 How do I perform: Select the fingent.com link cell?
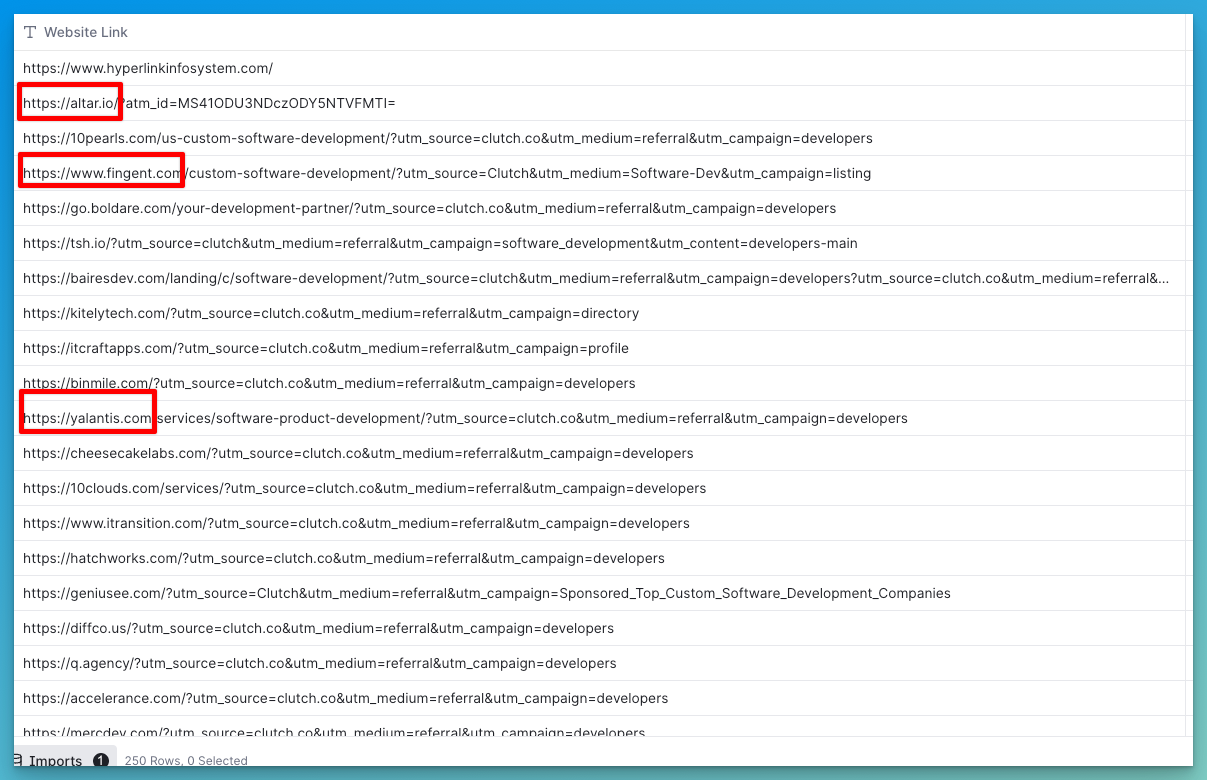599,173
